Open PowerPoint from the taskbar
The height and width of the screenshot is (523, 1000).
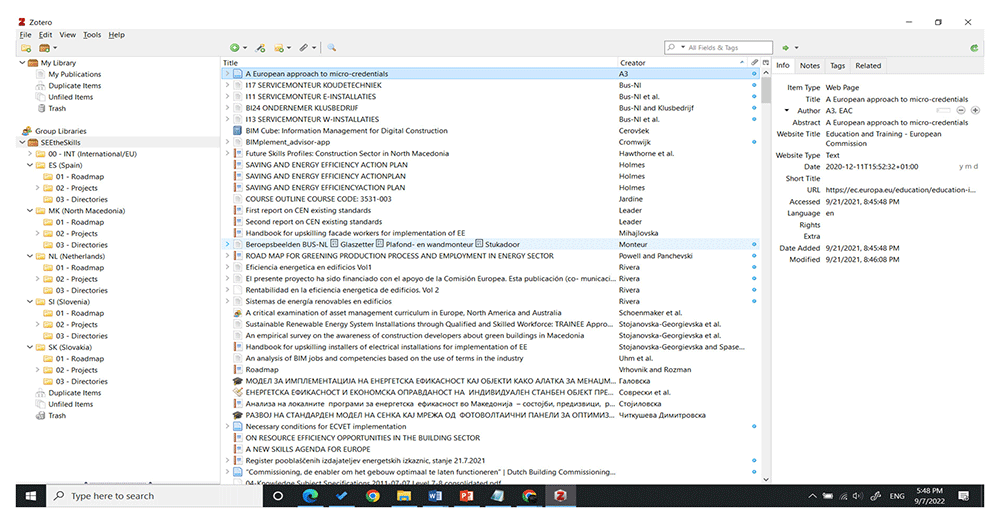[x=466, y=496]
